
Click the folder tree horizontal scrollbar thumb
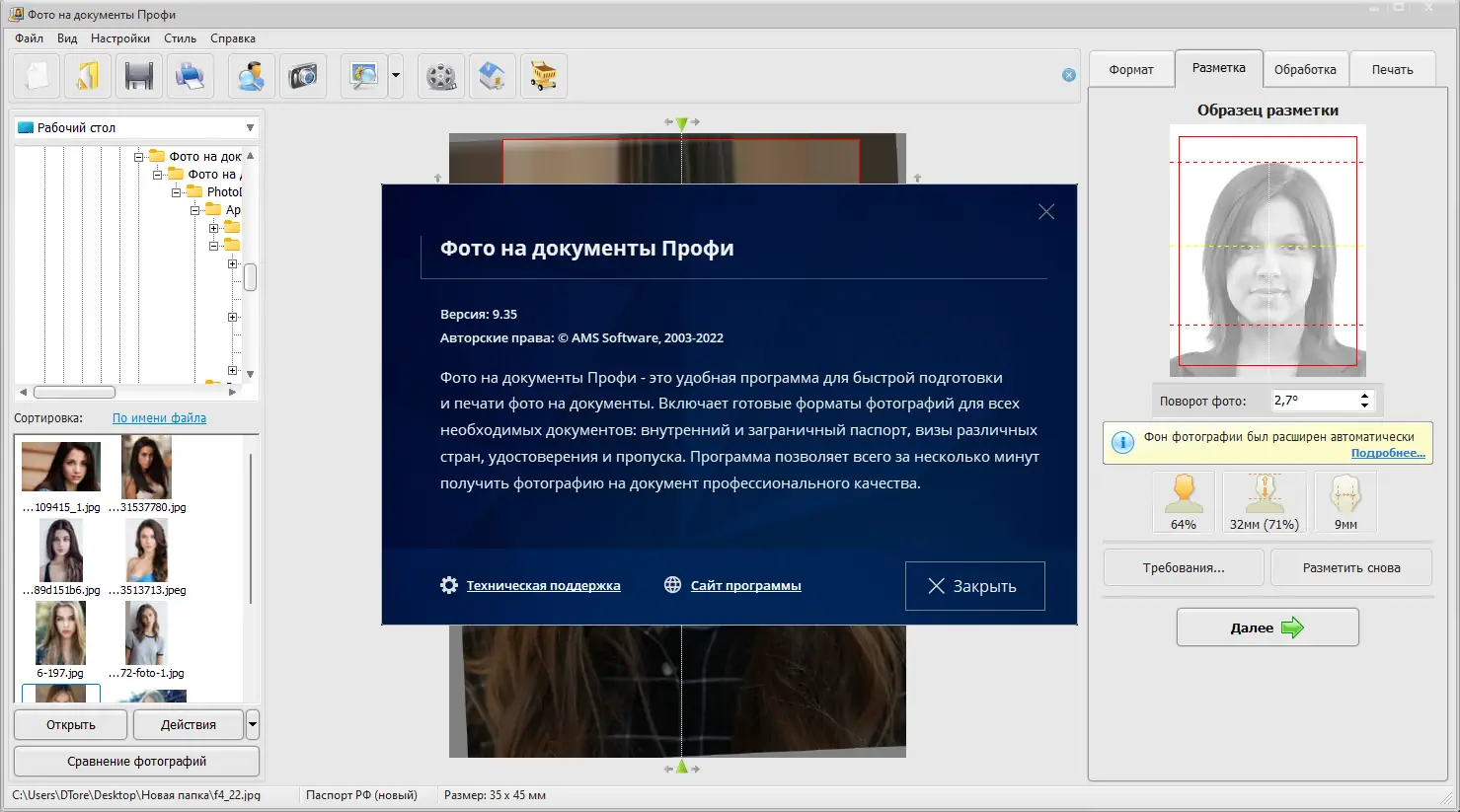(74, 392)
